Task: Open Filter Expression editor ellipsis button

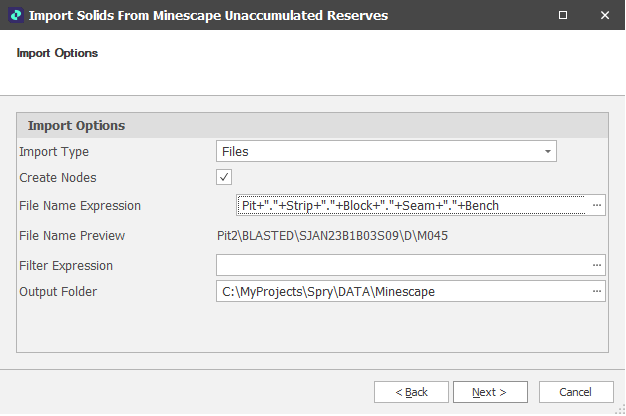Action: (x=597, y=265)
